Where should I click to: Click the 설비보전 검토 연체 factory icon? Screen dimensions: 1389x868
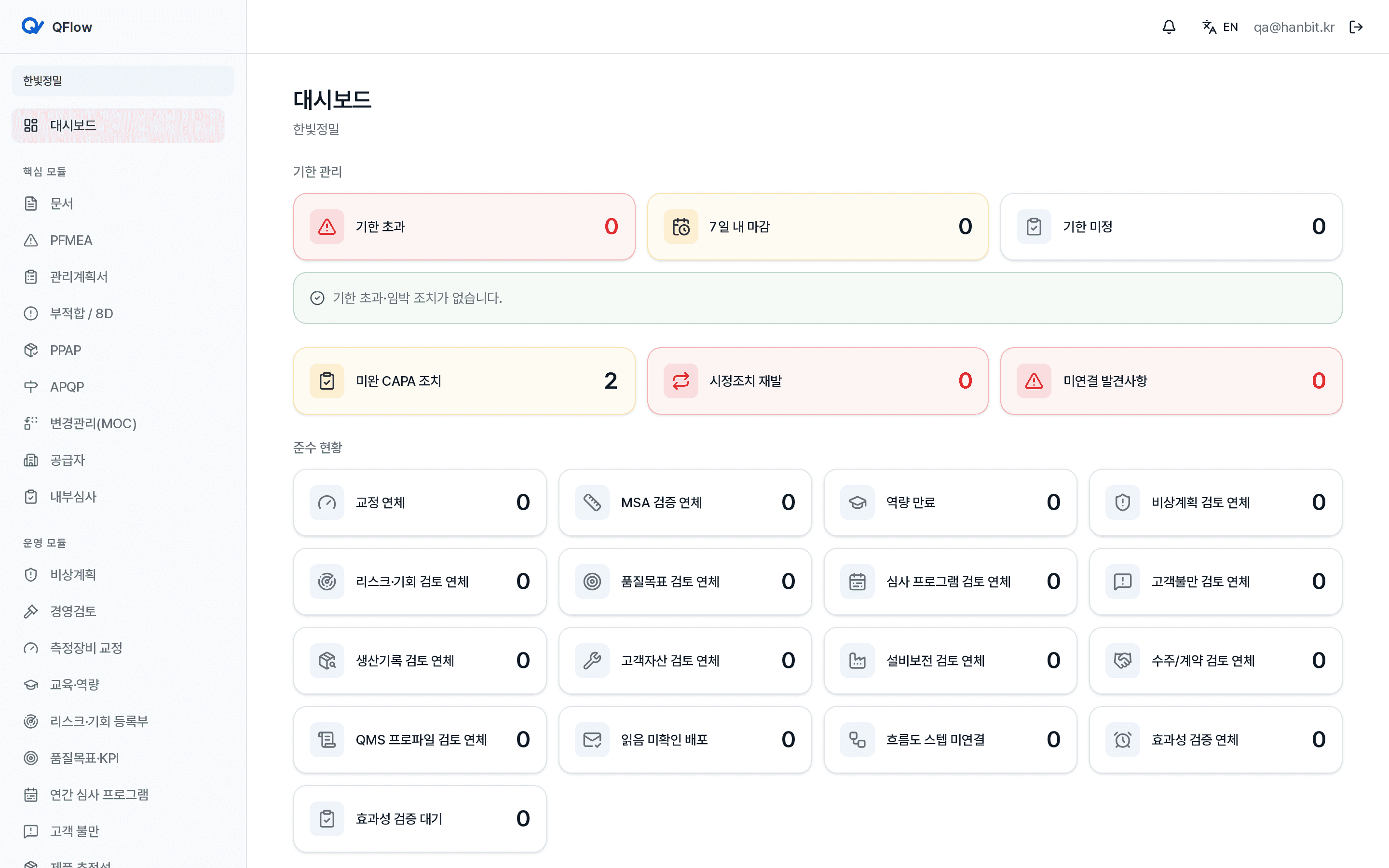pos(858,661)
